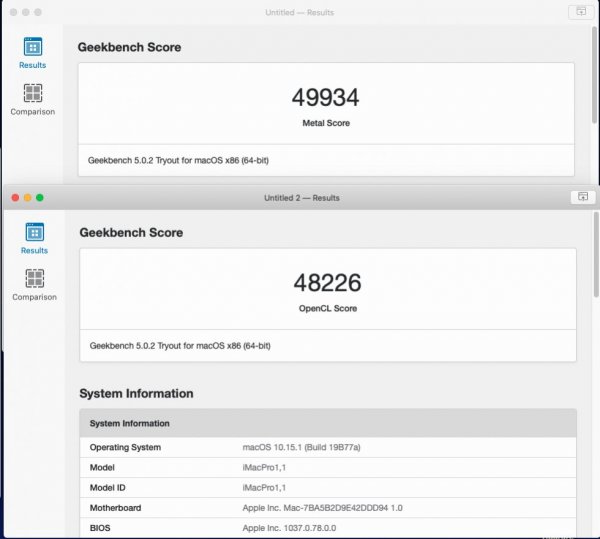Select the BIOS row
The height and width of the screenshot is (539, 600).
click(x=327, y=528)
